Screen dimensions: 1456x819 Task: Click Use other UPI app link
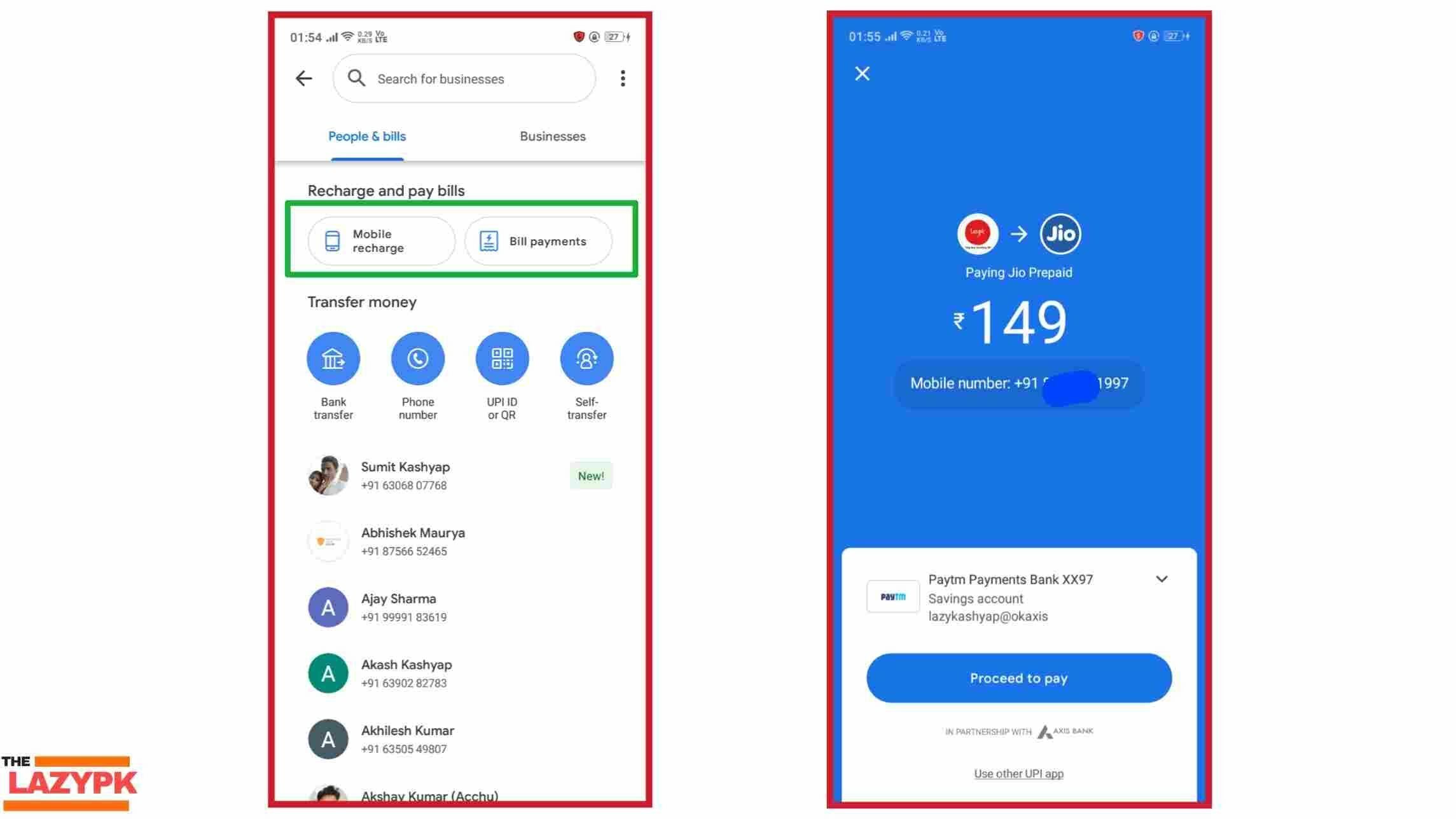click(1019, 773)
